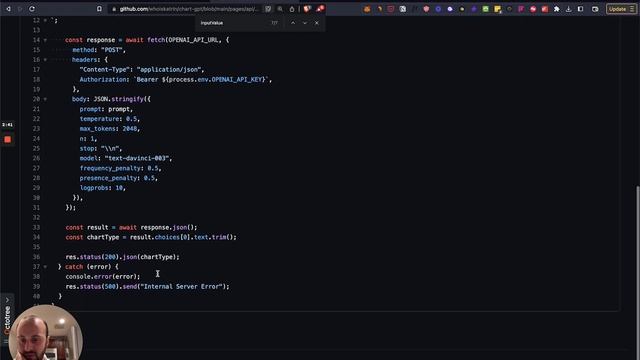Click "Internal Server Error" string
Screen dimensions: 640x360
point(181,287)
